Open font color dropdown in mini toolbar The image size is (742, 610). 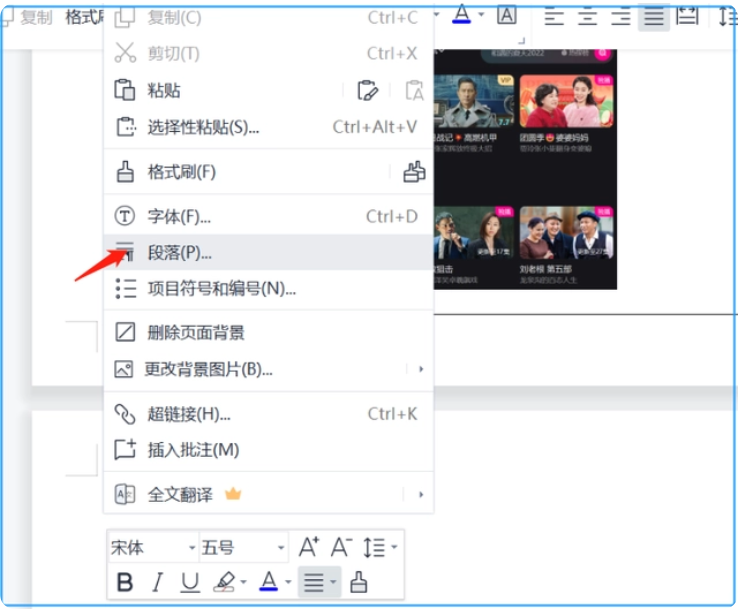click(x=288, y=582)
